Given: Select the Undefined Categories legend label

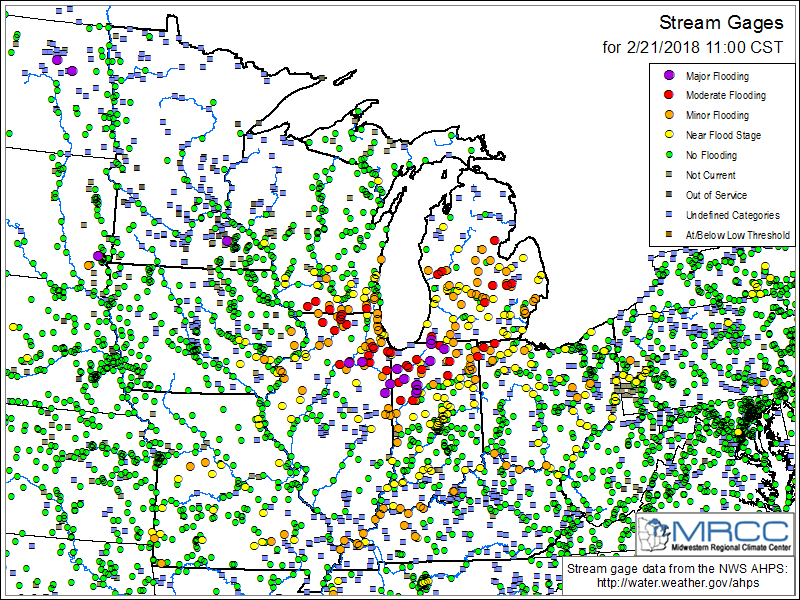Looking at the screenshot, I should tap(732, 215).
